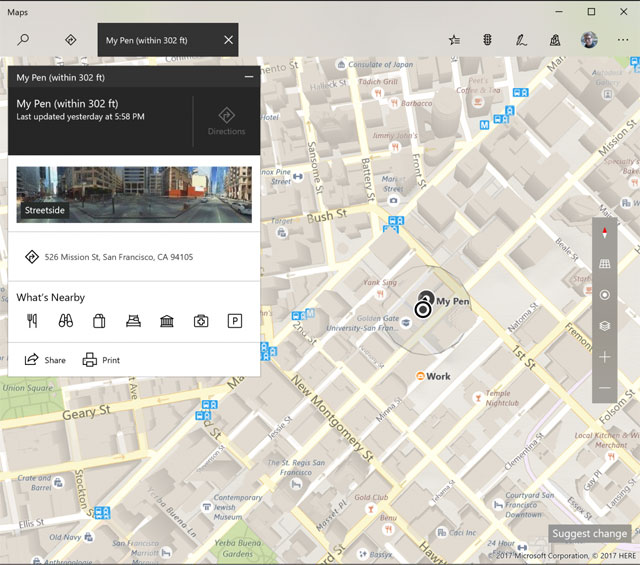Toggle tilted map view grid icon

(605, 264)
